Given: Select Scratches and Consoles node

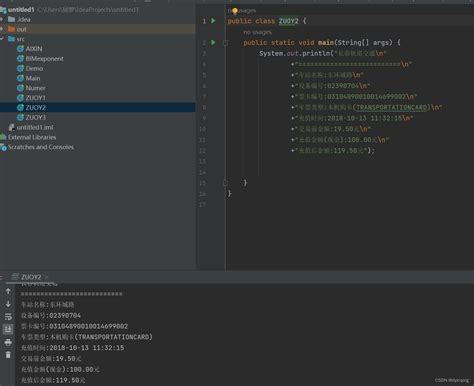Looking at the screenshot, I should click(x=41, y=147).
